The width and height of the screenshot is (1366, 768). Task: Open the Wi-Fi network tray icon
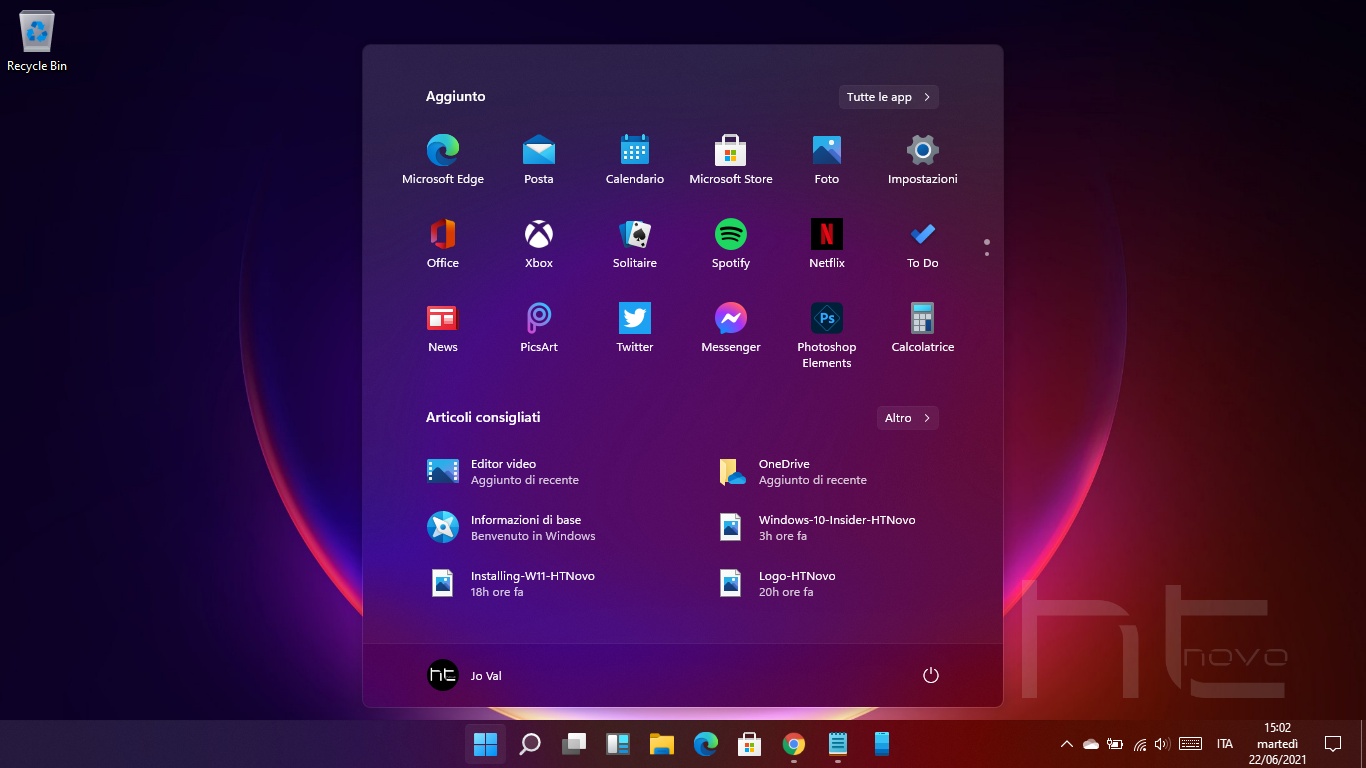tap(1140, 744)
